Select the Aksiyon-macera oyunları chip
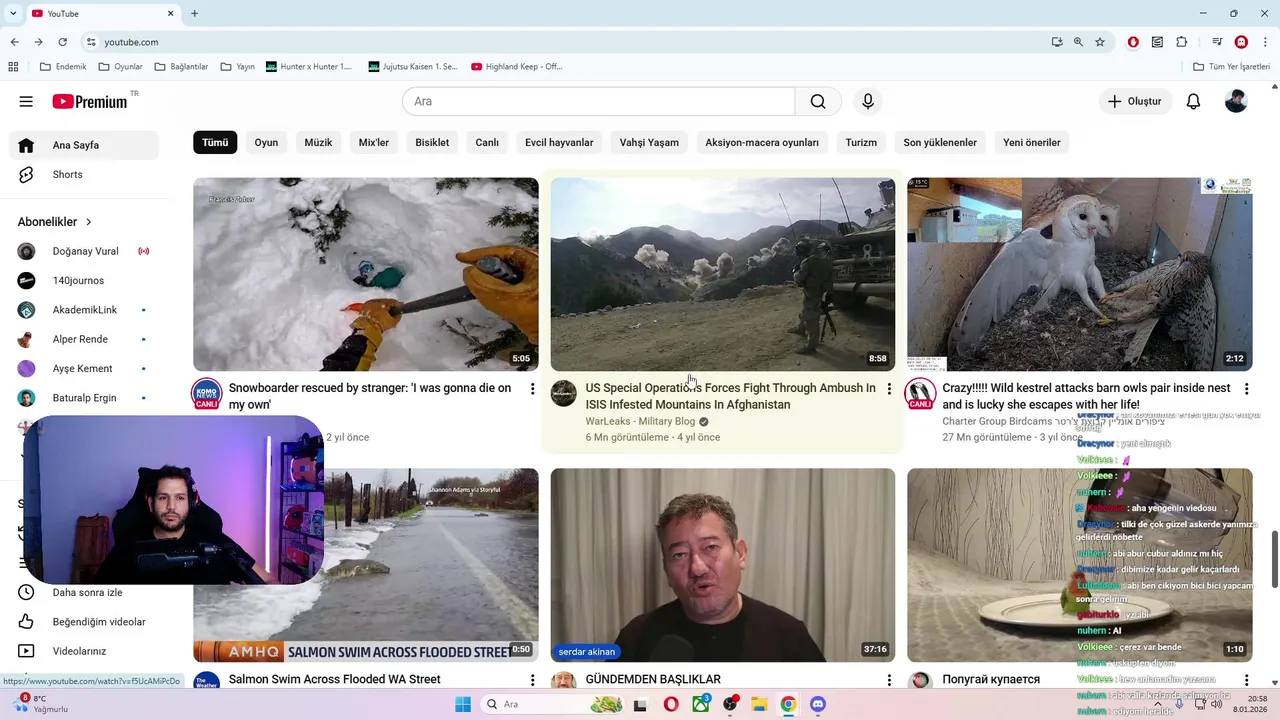1280x720 pixels. click(x=762, y=143)
